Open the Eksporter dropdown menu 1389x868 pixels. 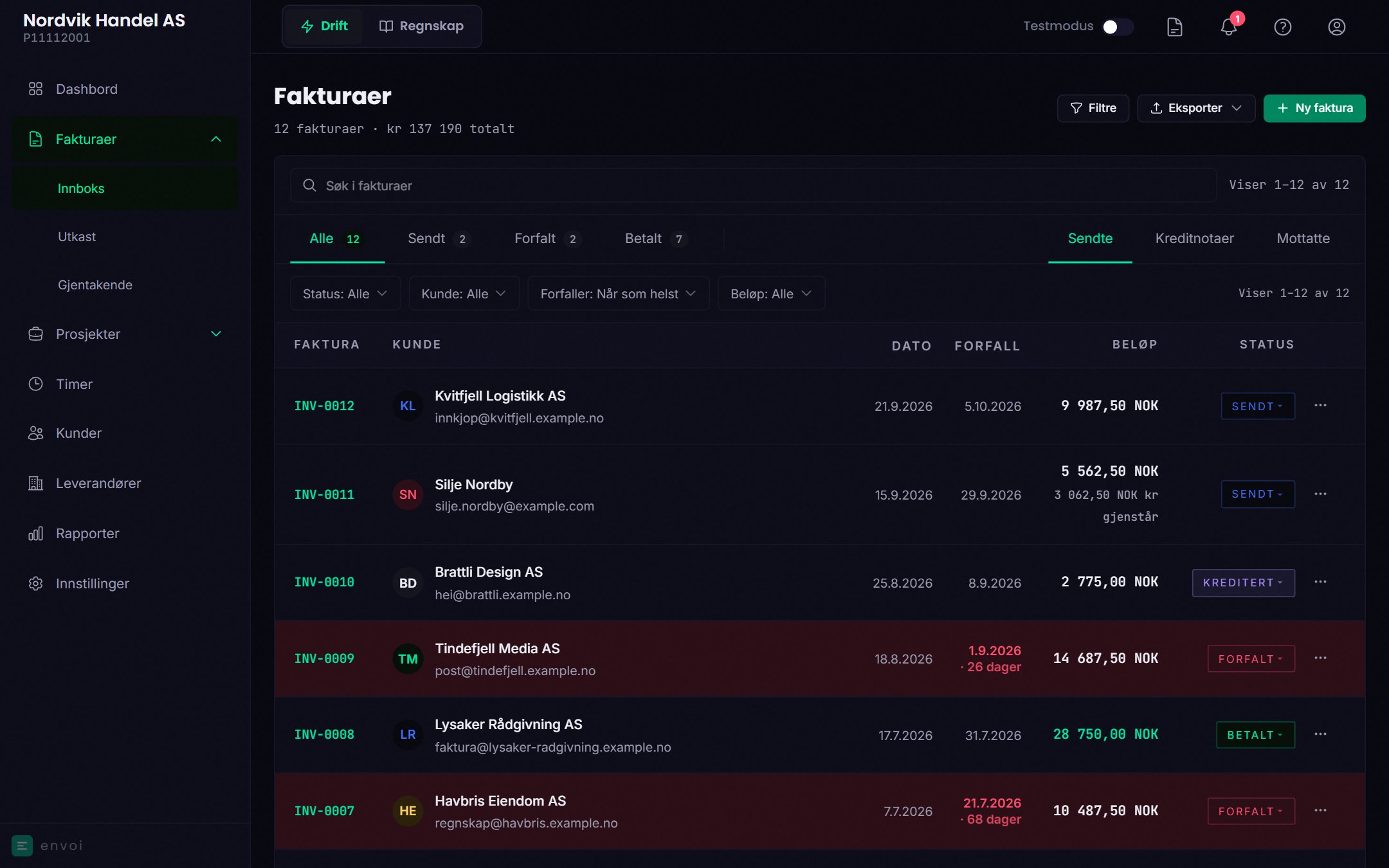(1196, 108)
